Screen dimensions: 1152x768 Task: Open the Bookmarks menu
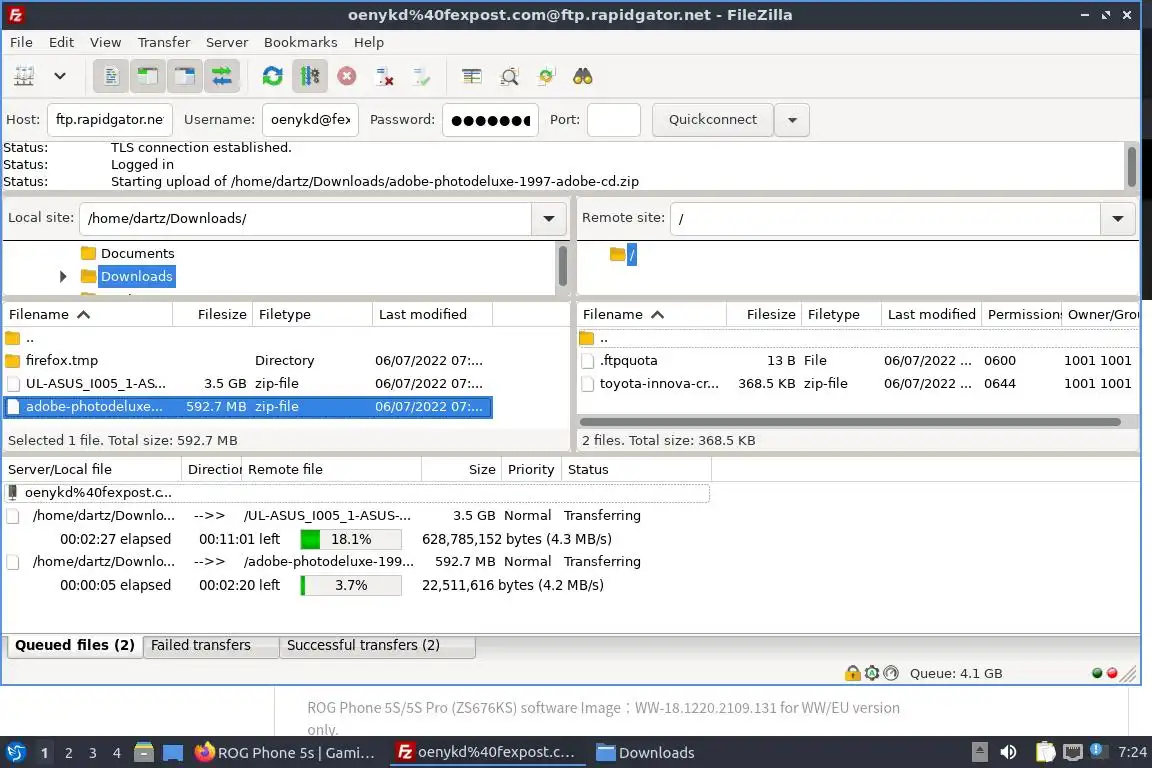coord(300,43)
